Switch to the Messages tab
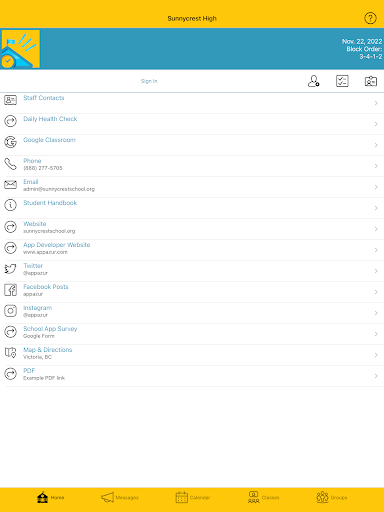Image resolution: width=384 pixels, height=512 pixels. [120, 498]
